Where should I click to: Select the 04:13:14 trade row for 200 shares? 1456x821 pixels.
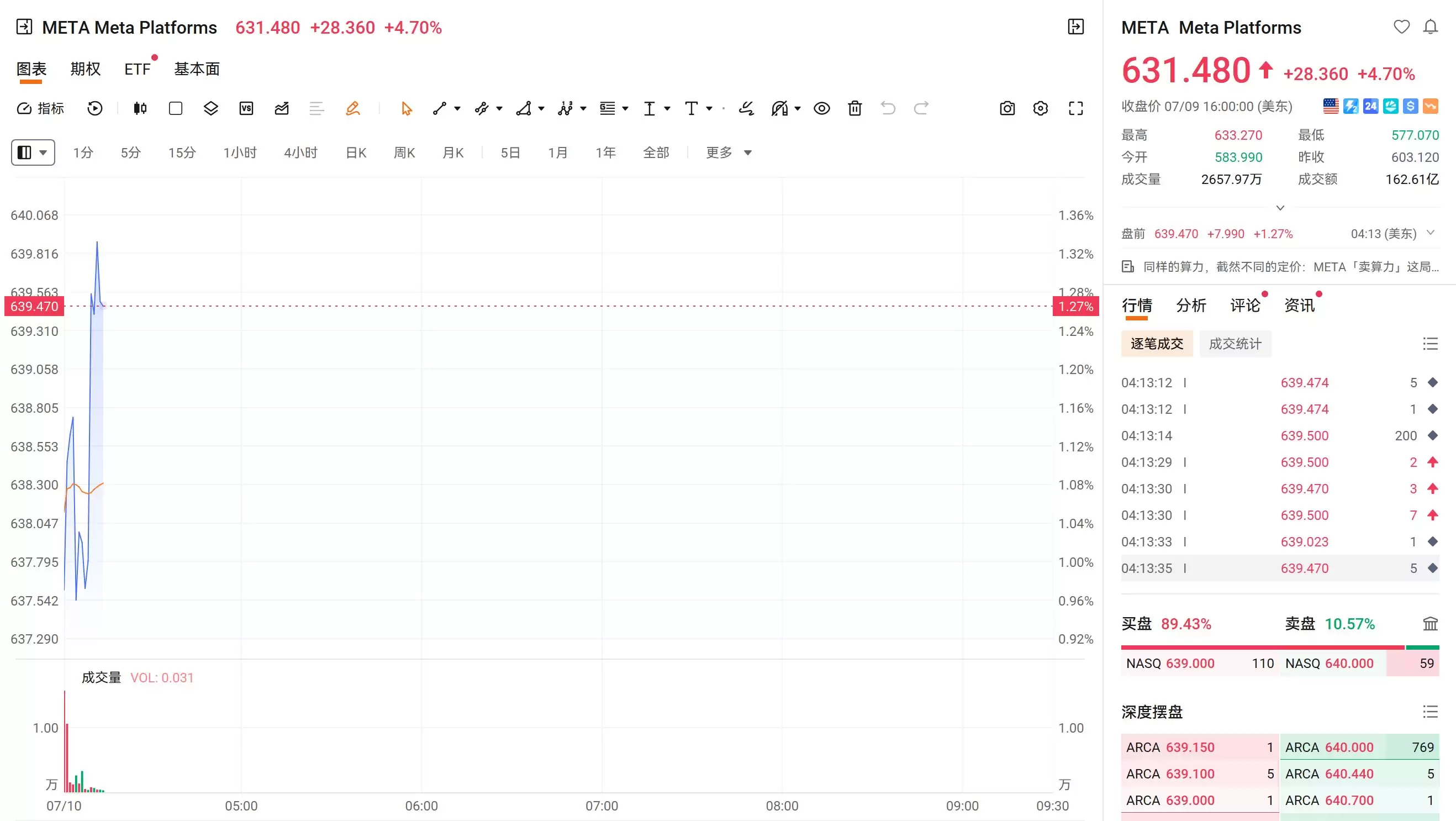pyautogui.click(x=1280, y=435)
